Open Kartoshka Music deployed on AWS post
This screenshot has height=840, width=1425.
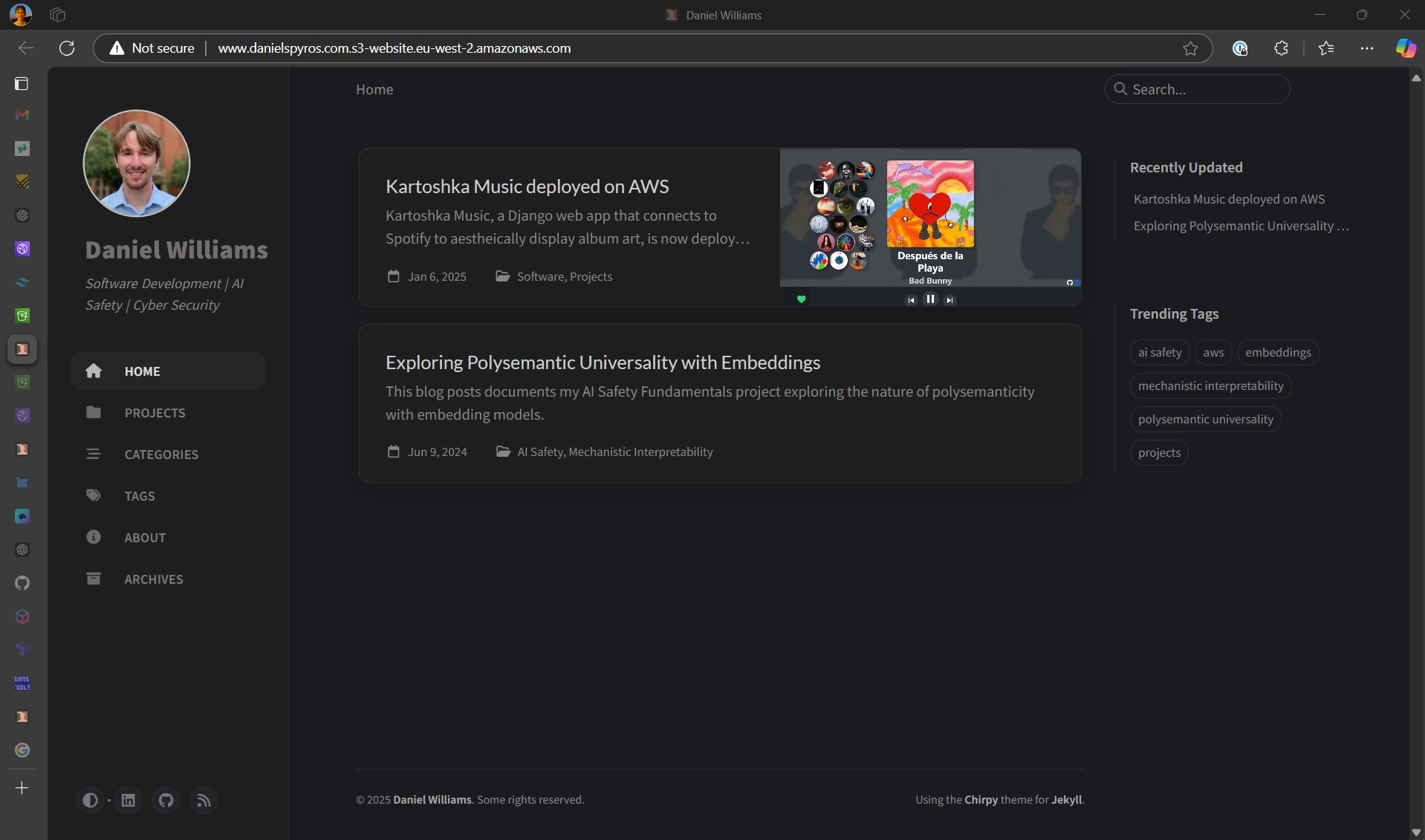[x=527, y=186]
